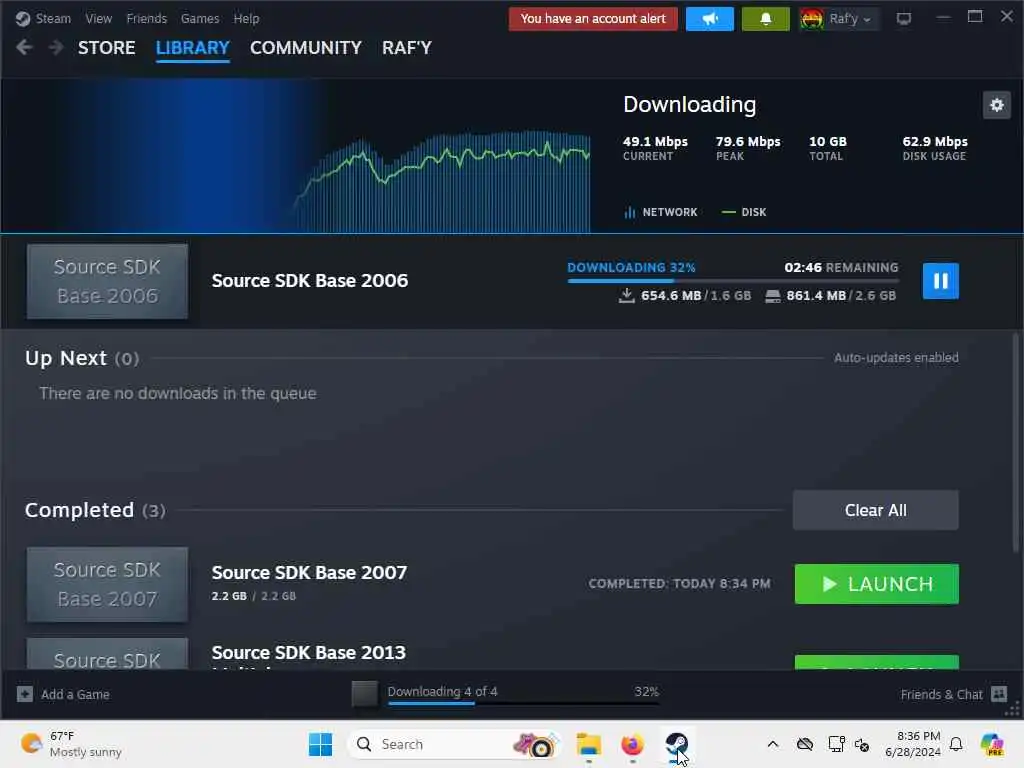Open the blue announcements megaphone
Viewport: 1024px width, 768px height.
click(x=710, y=19)
